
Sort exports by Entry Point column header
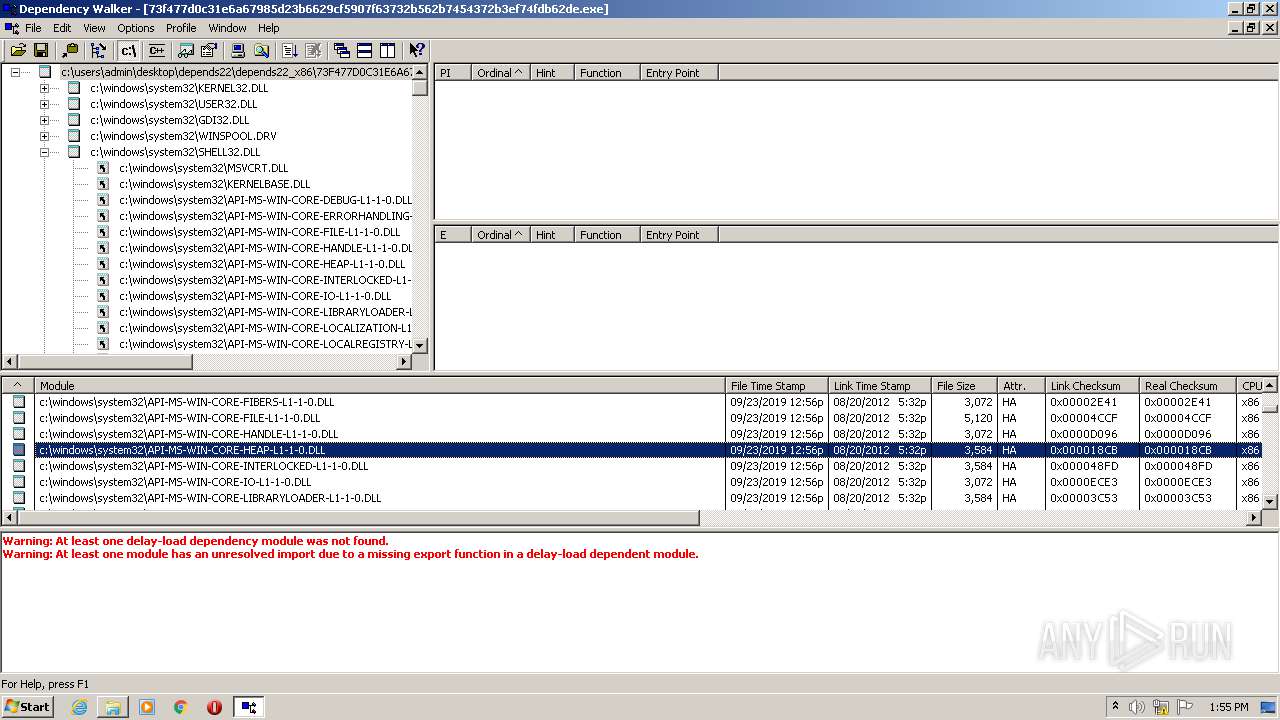pos(679,235)
